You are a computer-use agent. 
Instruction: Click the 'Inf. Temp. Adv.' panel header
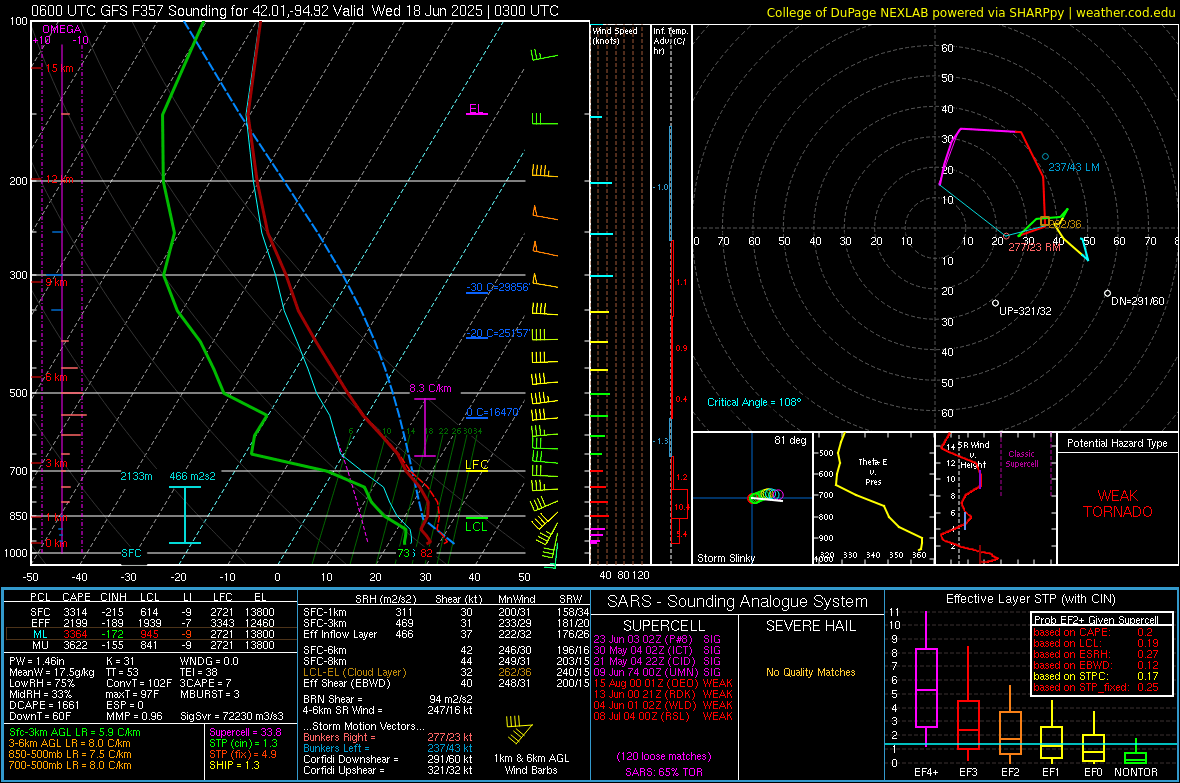(x=670, y=41)
